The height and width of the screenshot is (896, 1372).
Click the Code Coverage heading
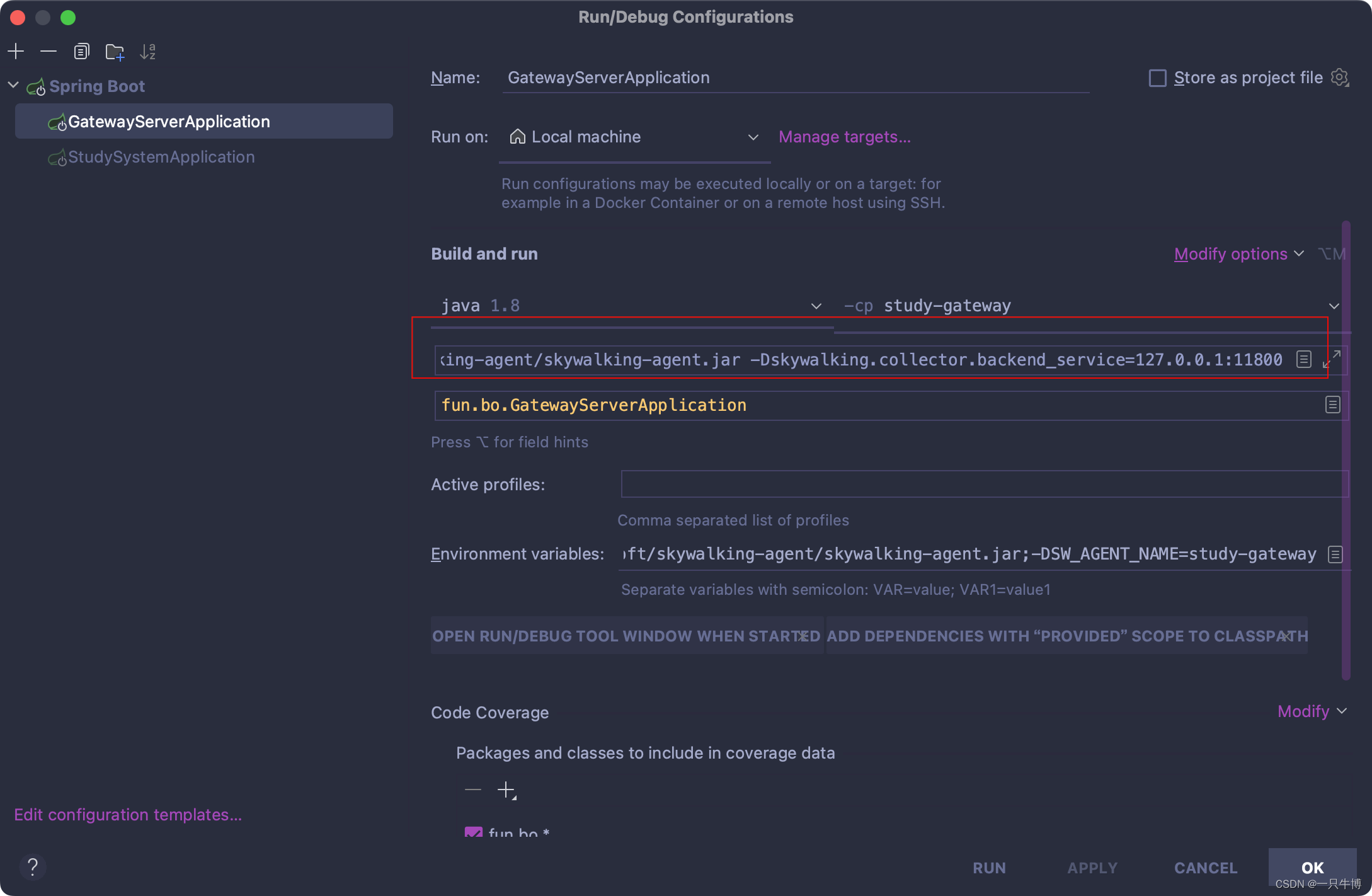click(489, 712)
